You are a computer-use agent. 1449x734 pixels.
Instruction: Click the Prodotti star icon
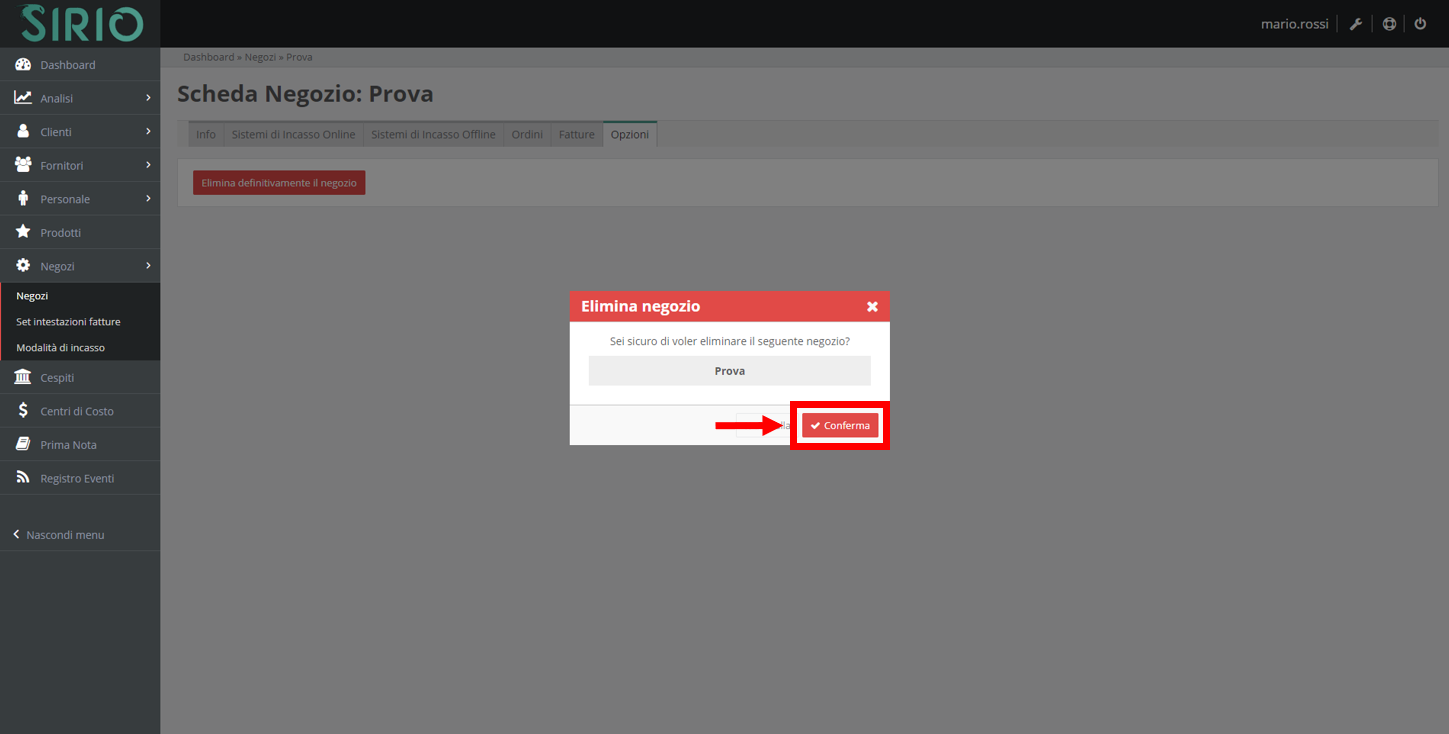click(23, 232)
